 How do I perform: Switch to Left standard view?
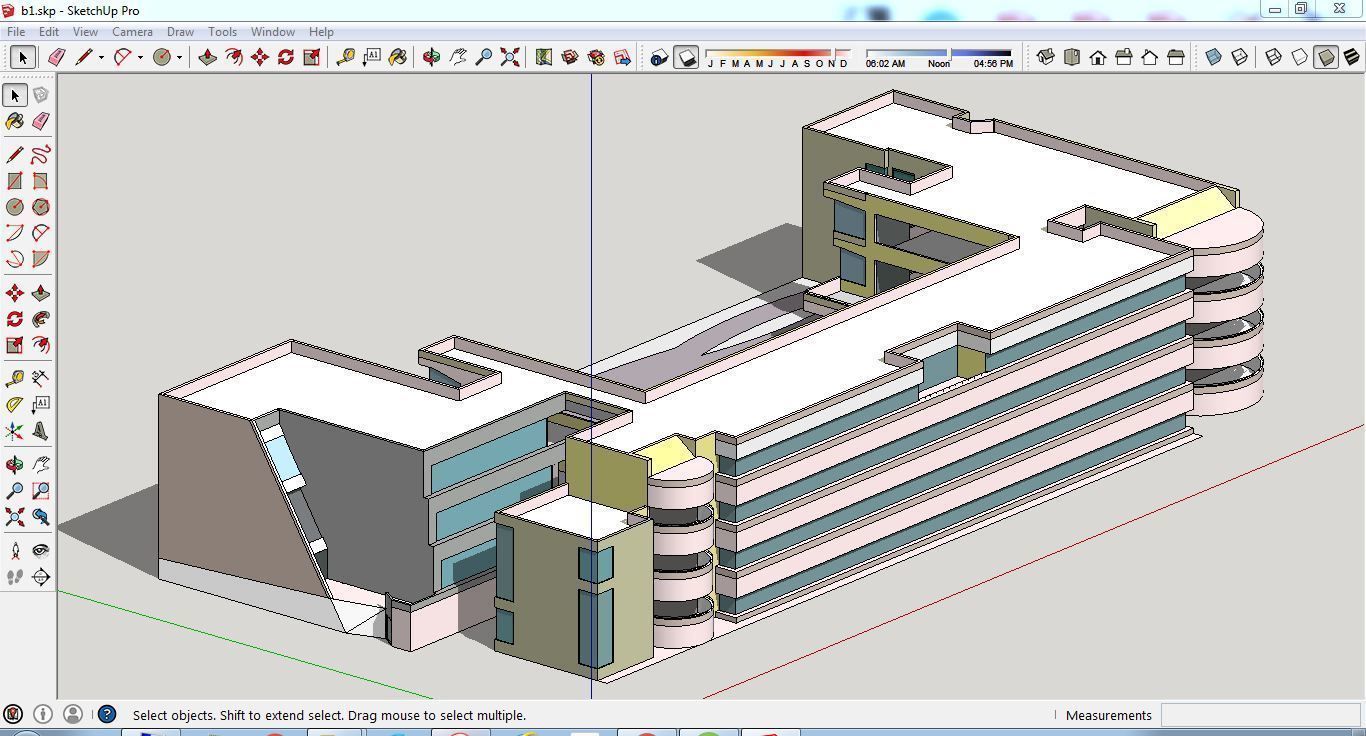click(1176, 57)
